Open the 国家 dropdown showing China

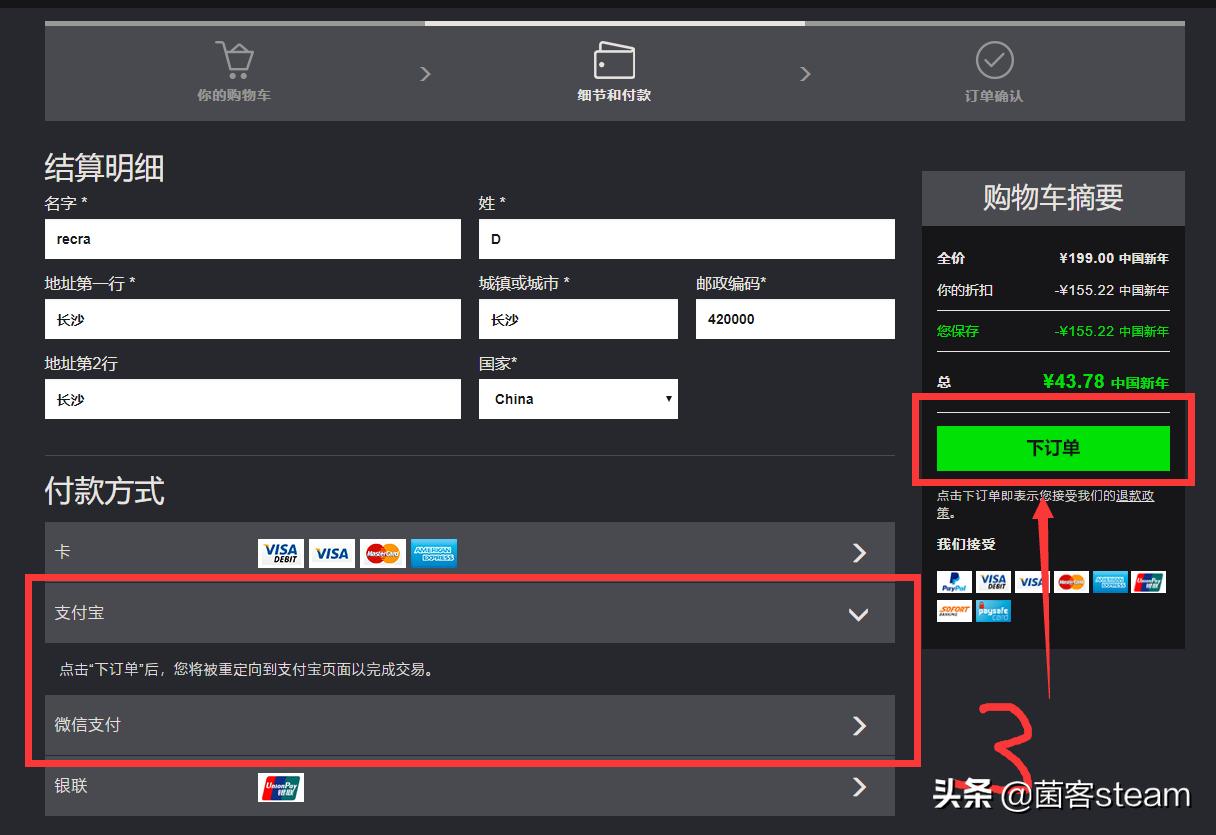point(578,399)
